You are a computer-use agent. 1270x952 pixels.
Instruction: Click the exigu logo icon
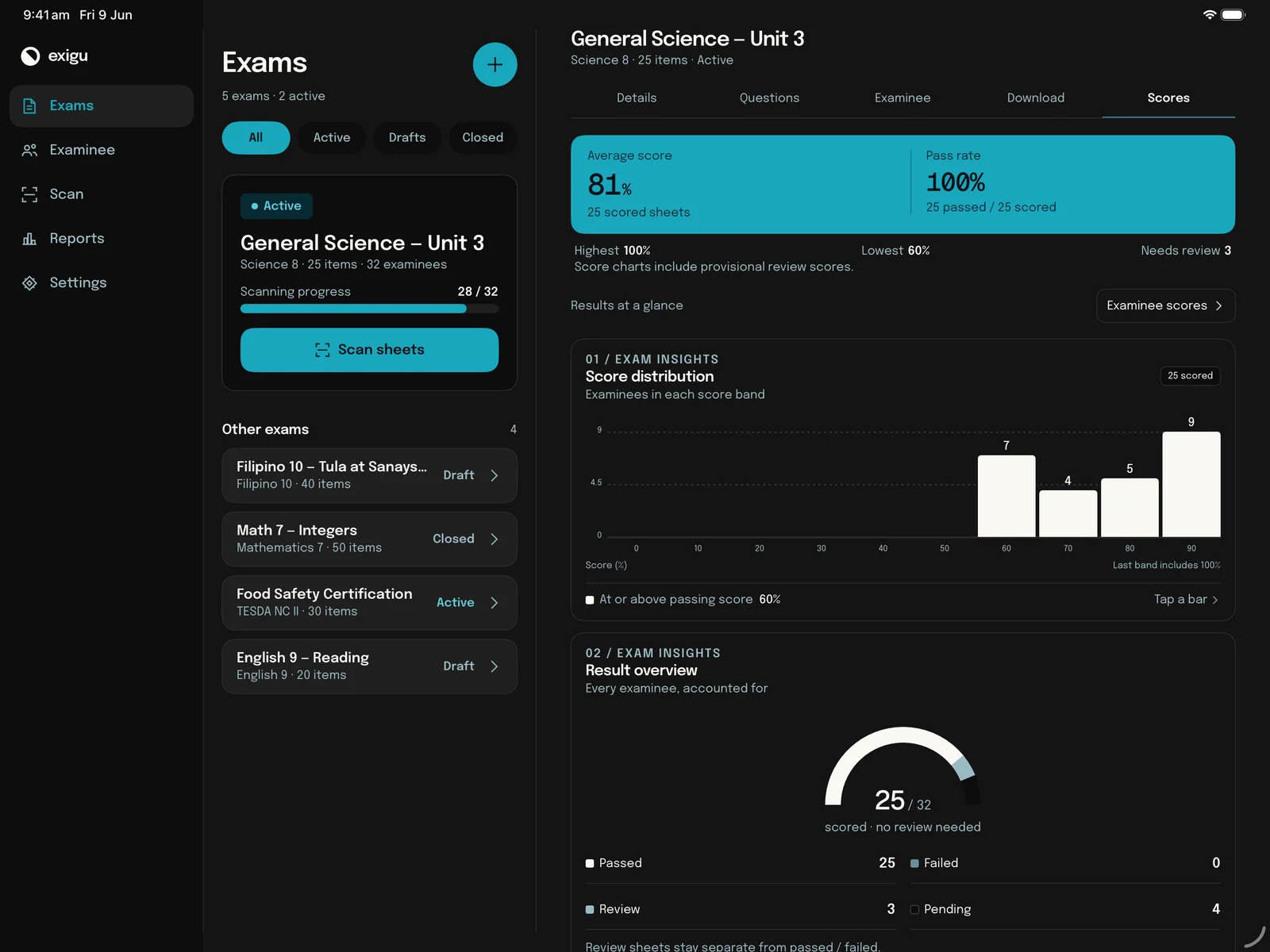pos(30,56)
